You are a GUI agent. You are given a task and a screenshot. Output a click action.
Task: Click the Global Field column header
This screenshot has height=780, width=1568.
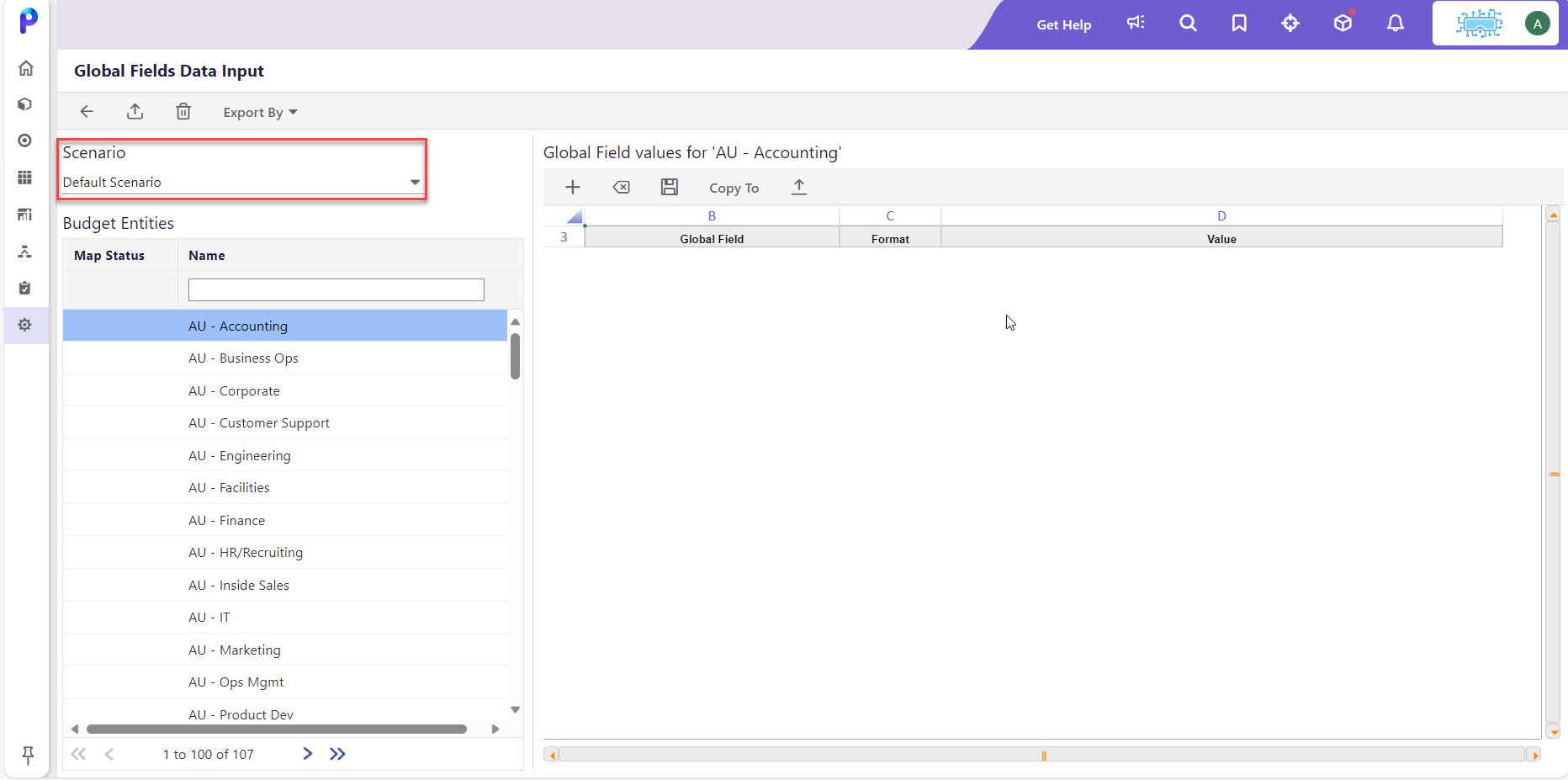point(712,238)
